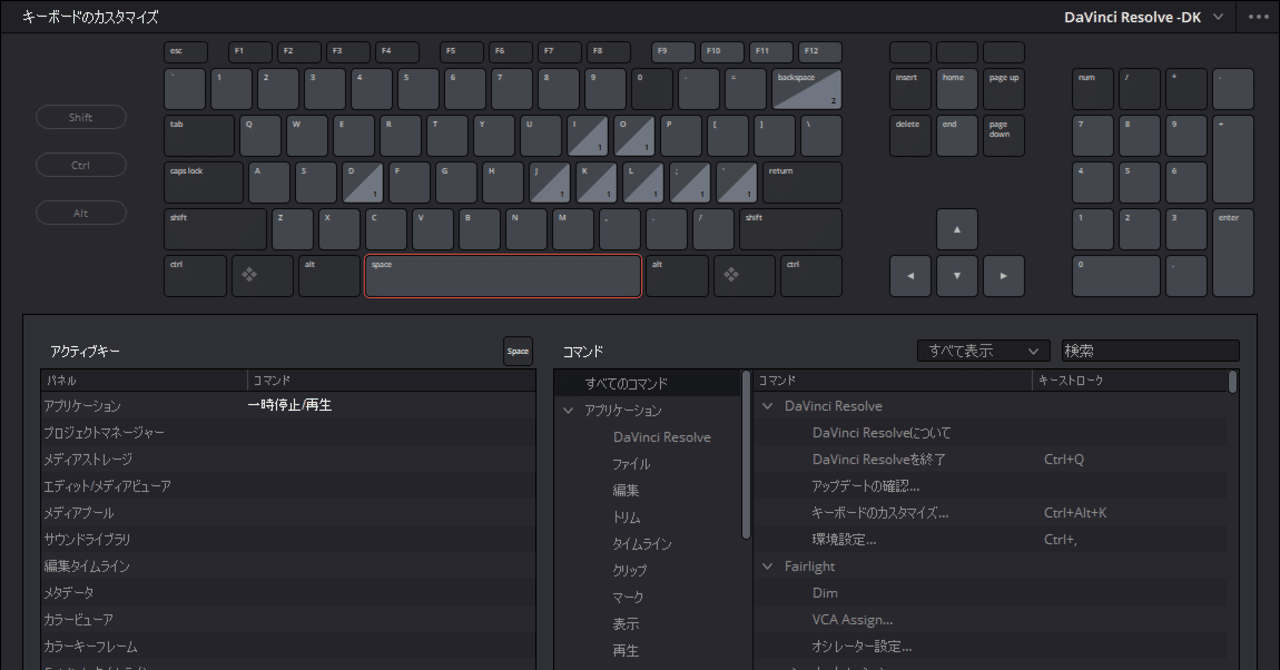This screenshot has width=1280, height=670.
Task: Click the left arrow key icon
Action: click(910, 276)
